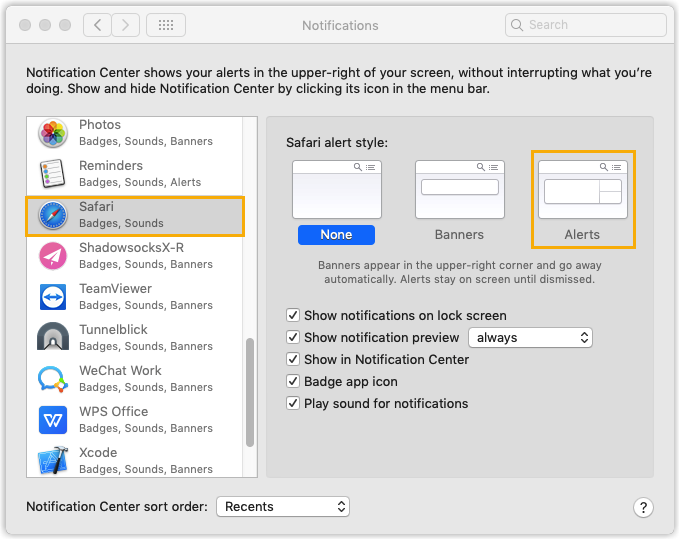Go back with the left chevron
This screenshot has height=540, width=680.
[x=98, y=25]
